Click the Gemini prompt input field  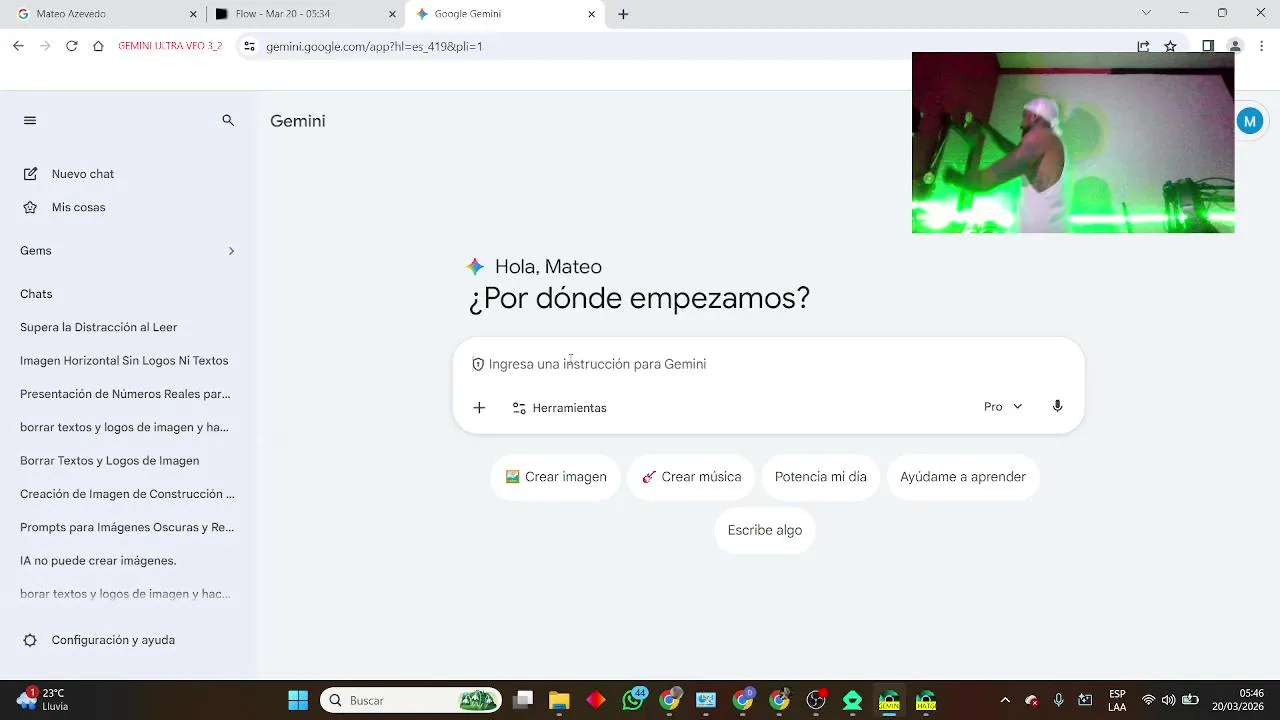point(768,364)
